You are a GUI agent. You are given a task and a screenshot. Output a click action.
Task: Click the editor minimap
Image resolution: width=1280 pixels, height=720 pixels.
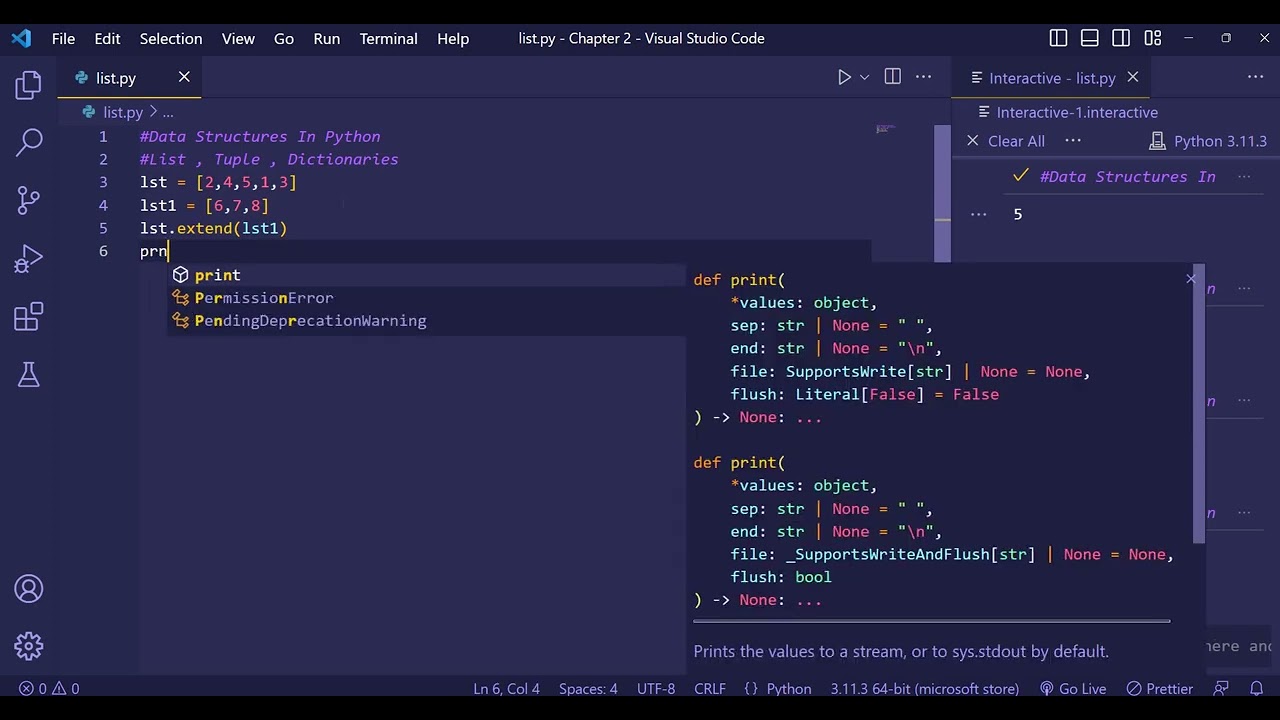point(885,129)
